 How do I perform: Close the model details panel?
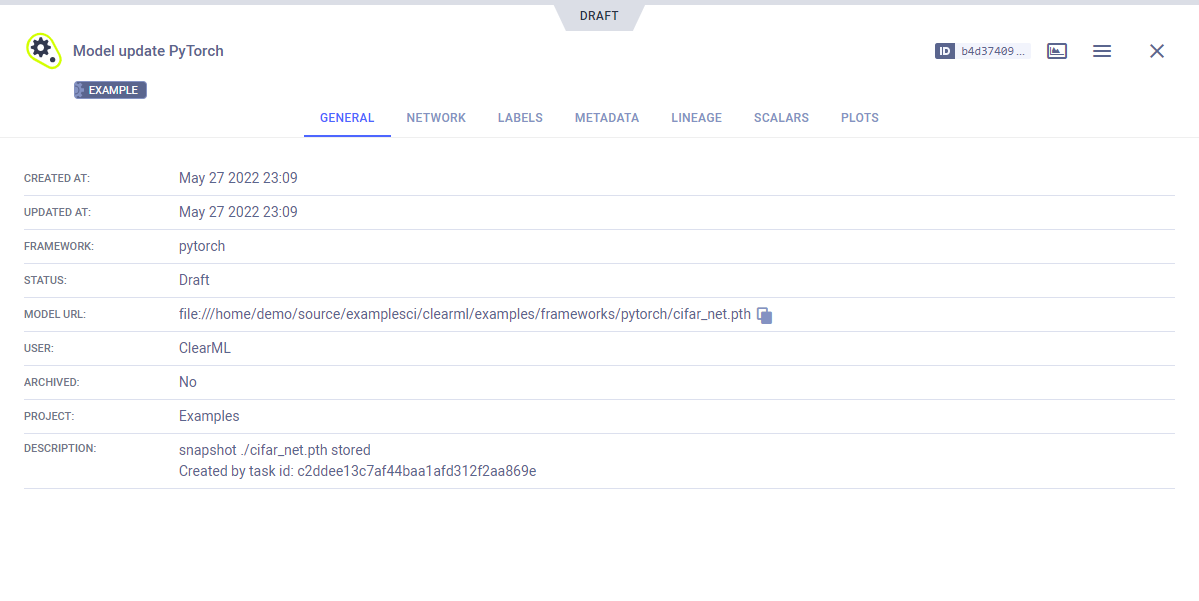pos(1157,51)
